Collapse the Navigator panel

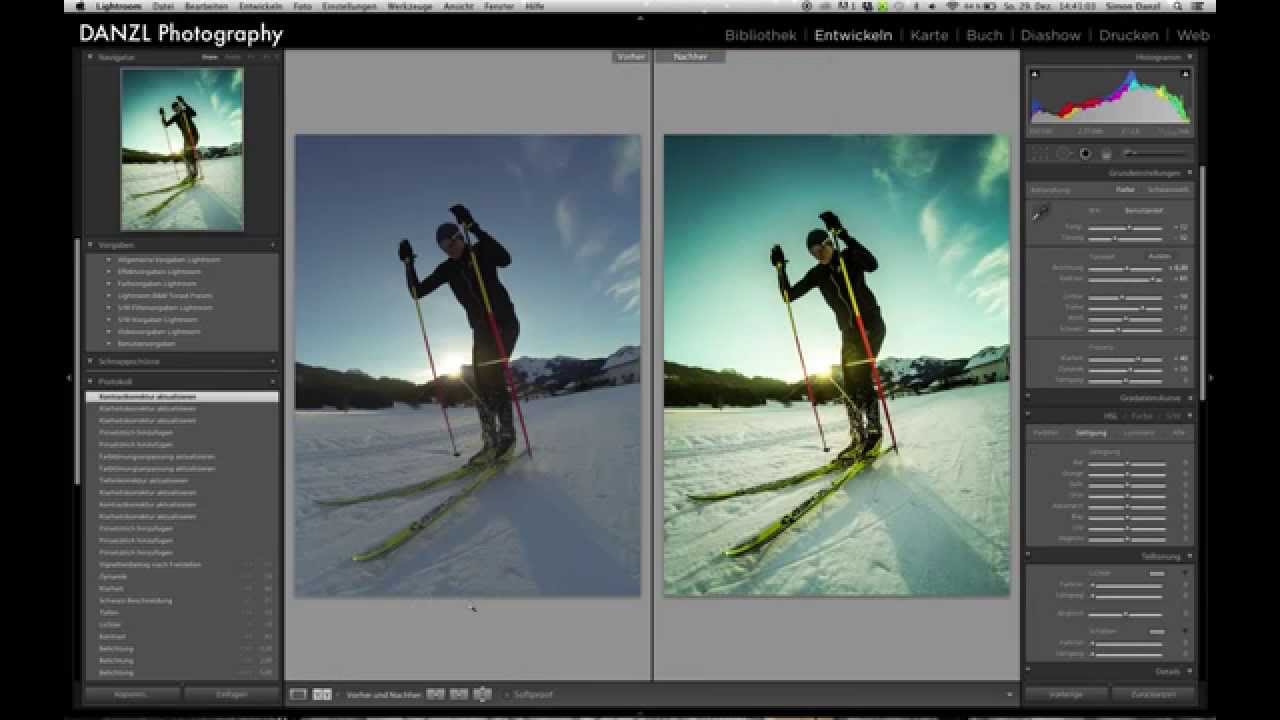point(91,57)
